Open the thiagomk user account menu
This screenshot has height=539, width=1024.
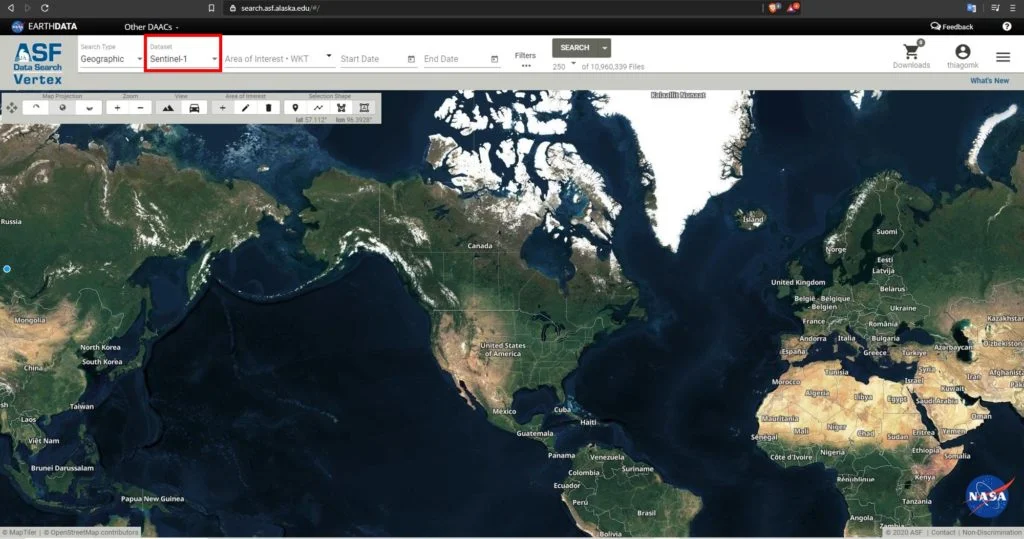(963, 56)
